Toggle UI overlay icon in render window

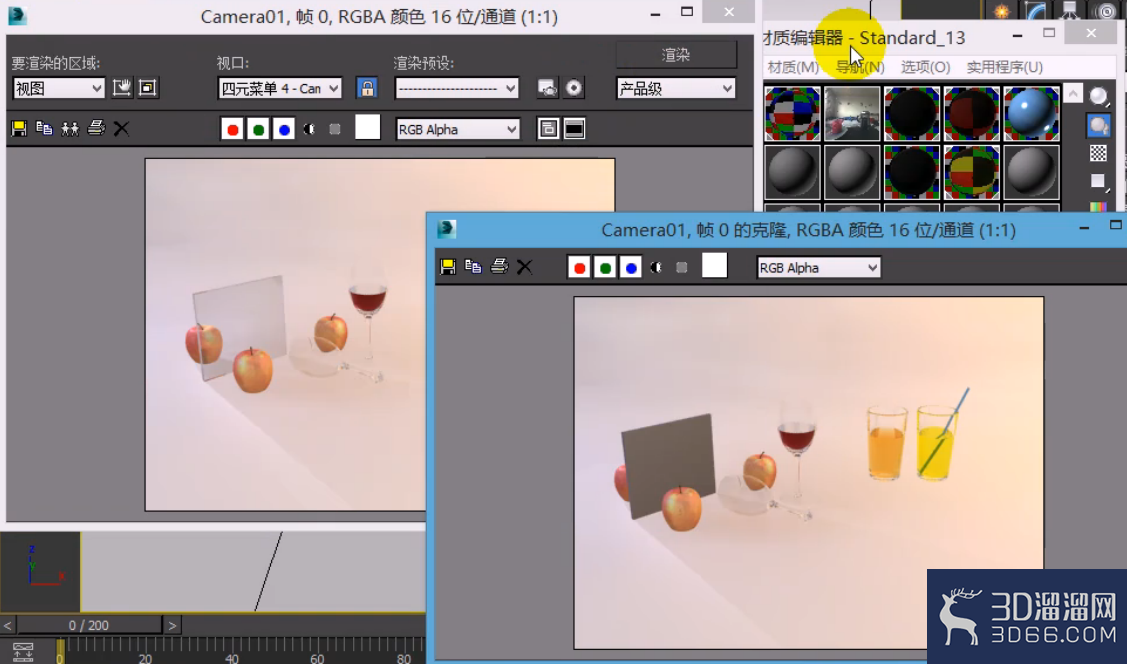548,129
